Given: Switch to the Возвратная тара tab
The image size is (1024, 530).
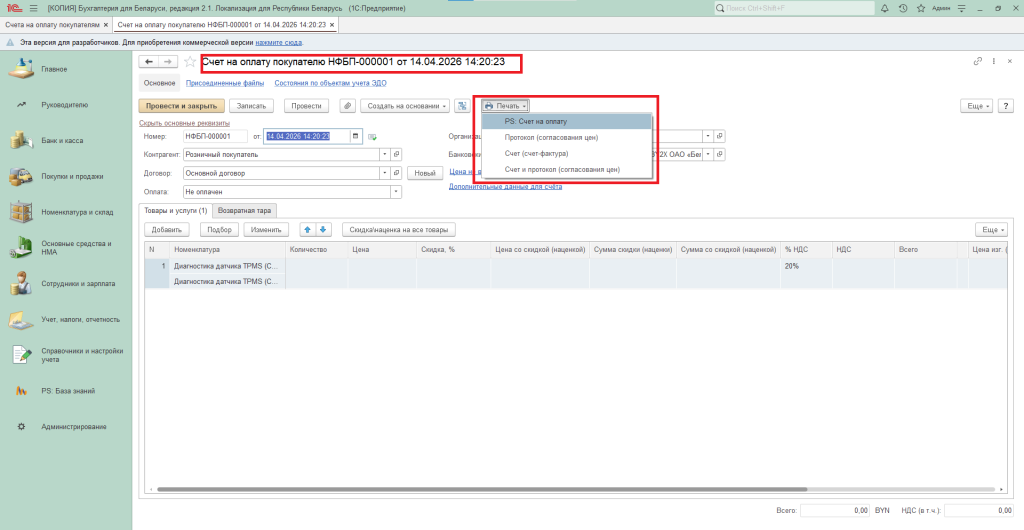Looking at the screenshot, I should [x=245, y=210].
